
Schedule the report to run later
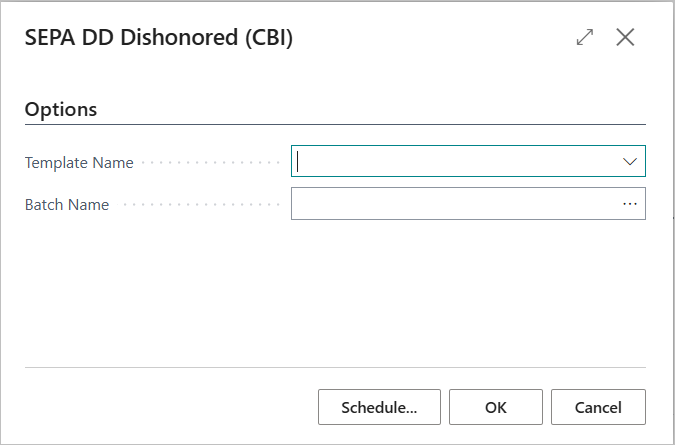(x=379, y=407)
